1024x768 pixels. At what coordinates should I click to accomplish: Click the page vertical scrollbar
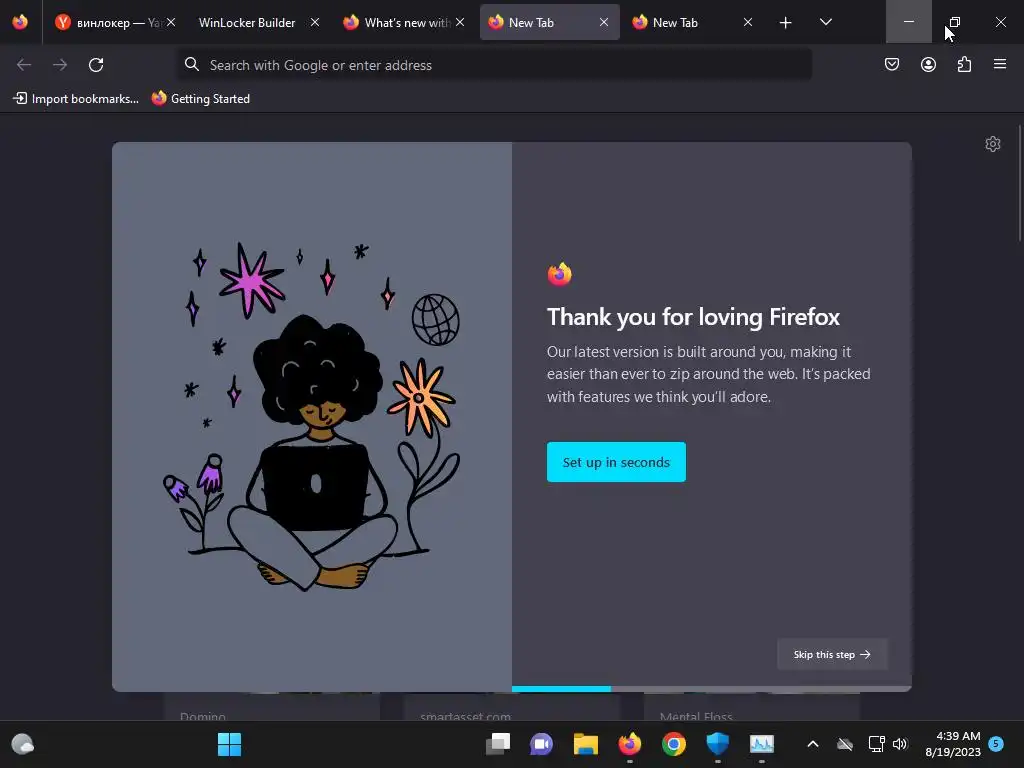(x=1019, y=184)
